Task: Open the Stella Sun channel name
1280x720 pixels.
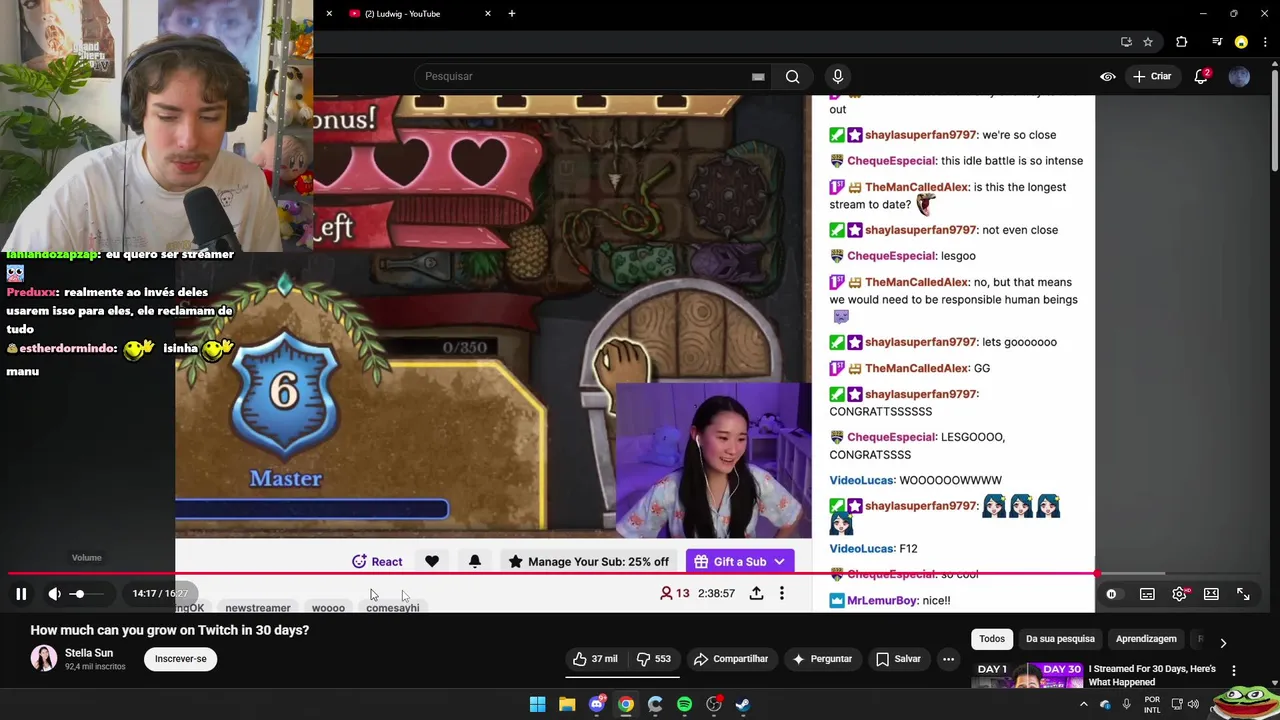Action: 89,653
